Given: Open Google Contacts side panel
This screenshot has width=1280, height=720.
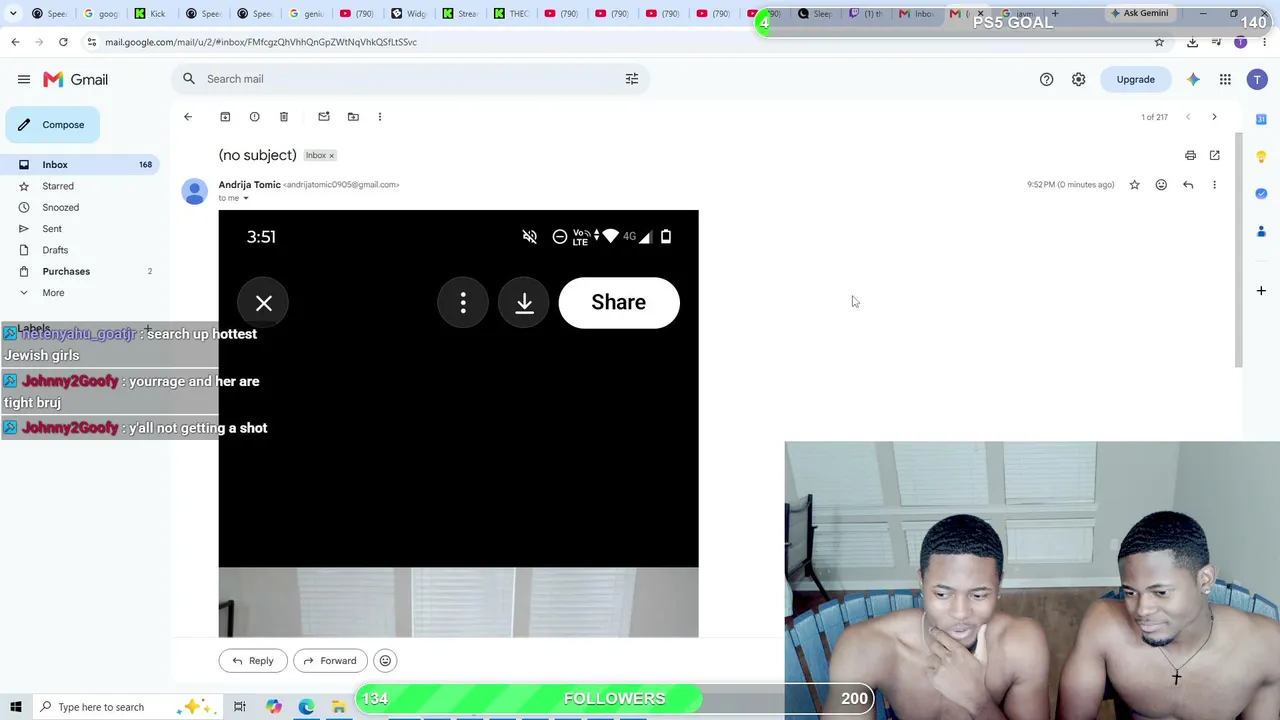Looking at the screenshot, I should (1261, 231).
